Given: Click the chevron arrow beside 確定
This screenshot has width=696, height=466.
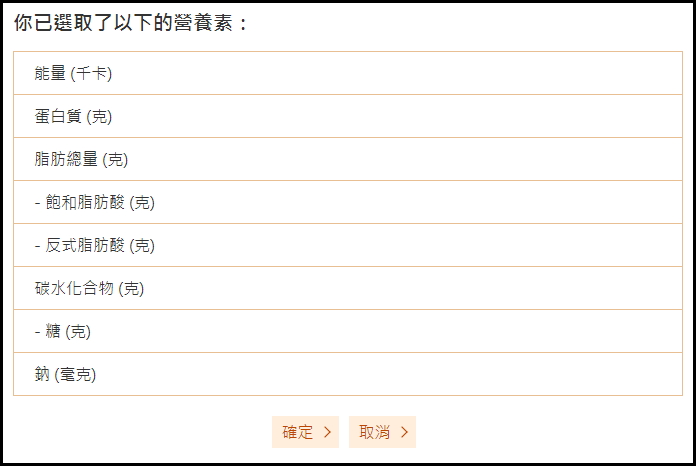Looking at the screenshot, I should pyautogui.click(x=327, y=433).
